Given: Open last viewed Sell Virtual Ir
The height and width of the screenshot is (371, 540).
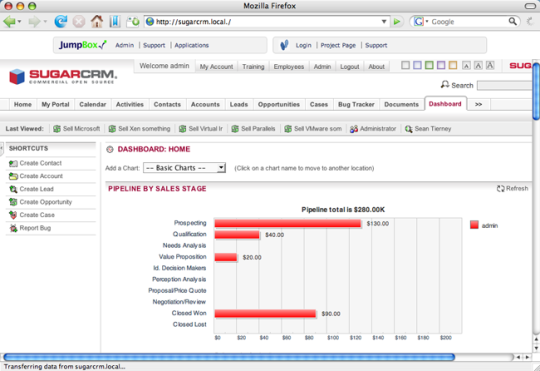Looking at the screenshot, I should click(201, 128).
